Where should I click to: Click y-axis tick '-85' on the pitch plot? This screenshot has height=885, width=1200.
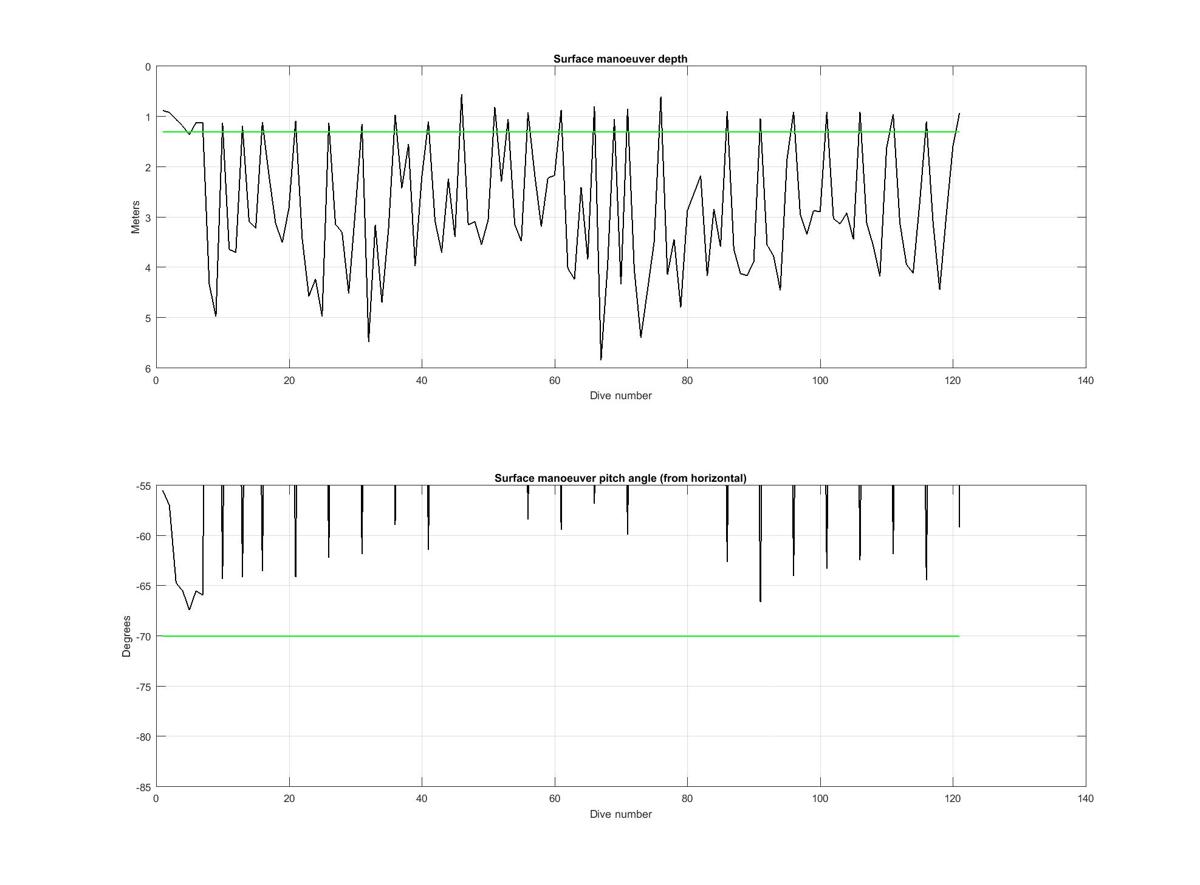(x=142, y=787)
